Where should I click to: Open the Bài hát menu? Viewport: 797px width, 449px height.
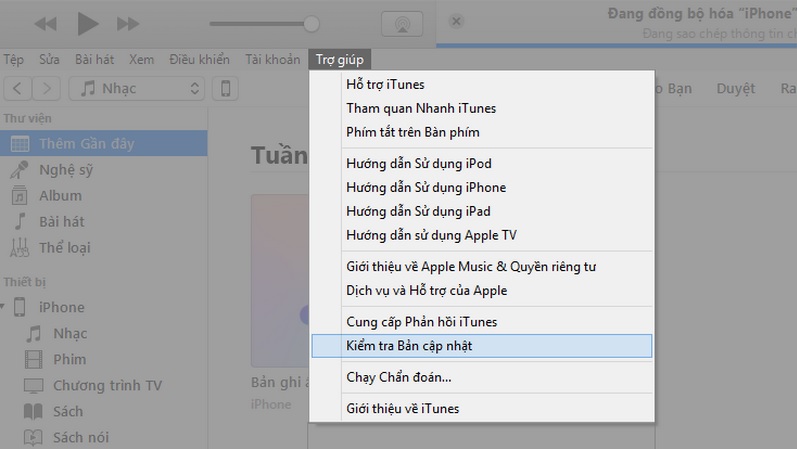(95, 59)
